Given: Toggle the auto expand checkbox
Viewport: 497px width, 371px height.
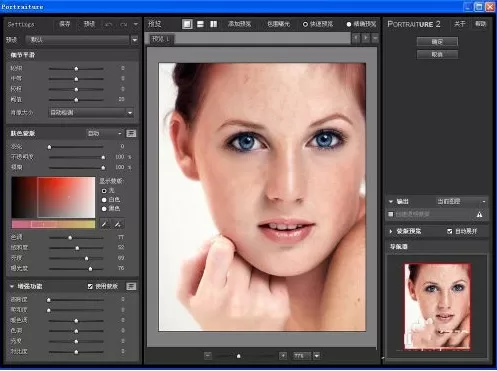Looking at the screenshot, I should 450,231.
